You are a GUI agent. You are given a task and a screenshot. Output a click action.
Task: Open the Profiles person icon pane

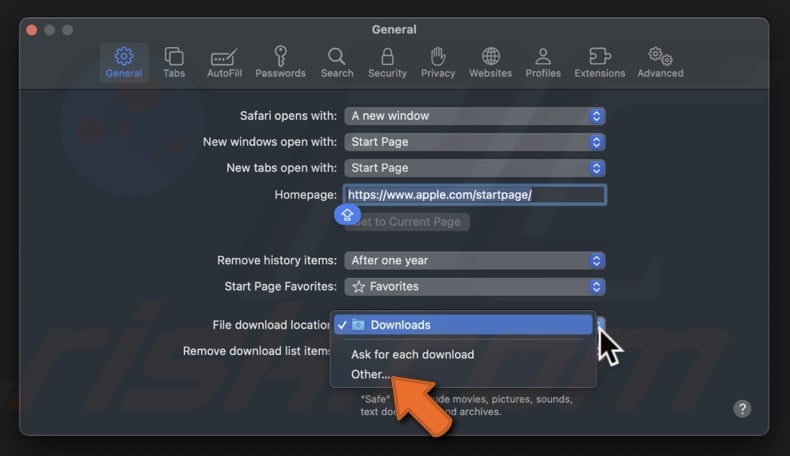pos(543,62)
